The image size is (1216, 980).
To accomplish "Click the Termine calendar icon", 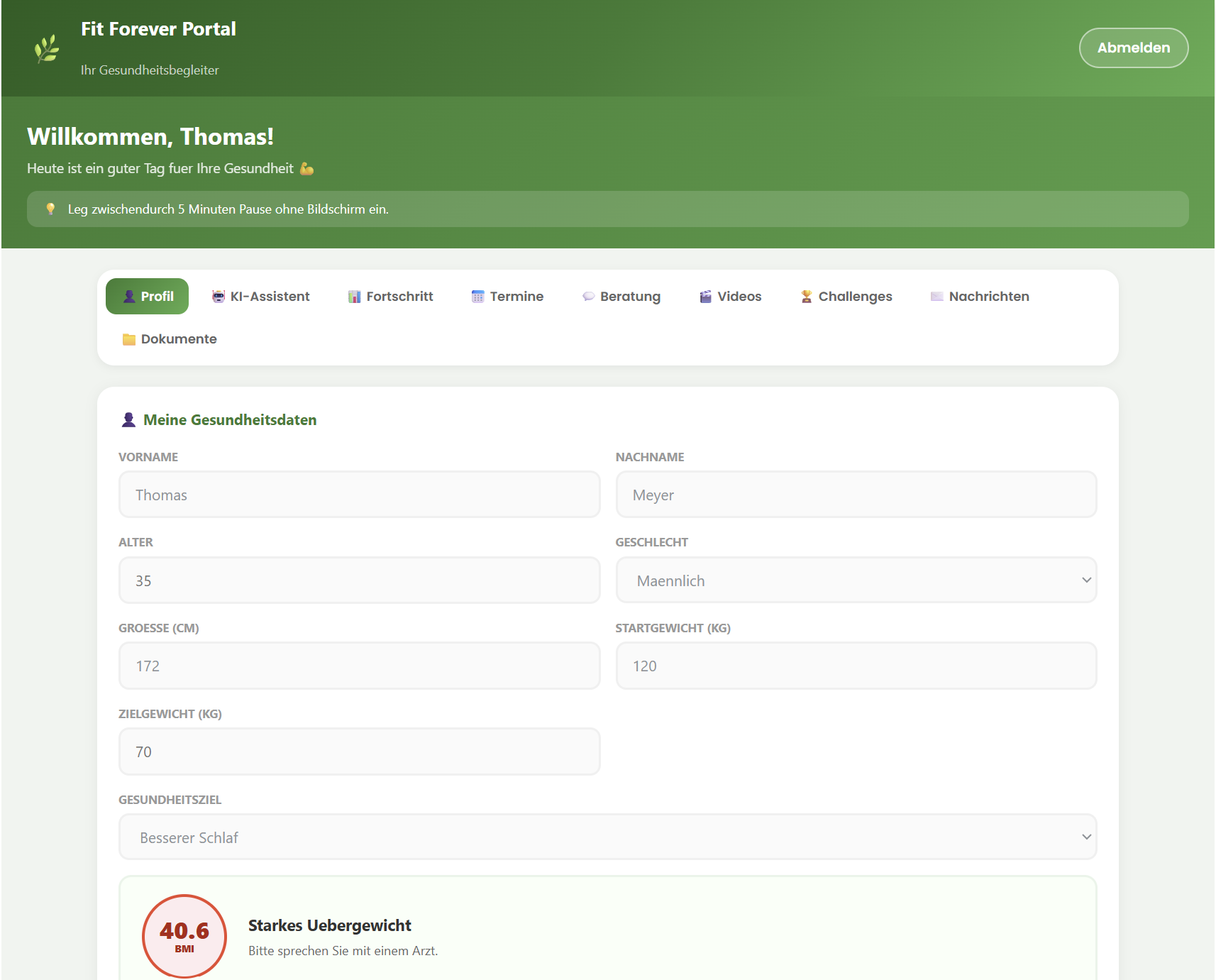I will pos(478,297).
